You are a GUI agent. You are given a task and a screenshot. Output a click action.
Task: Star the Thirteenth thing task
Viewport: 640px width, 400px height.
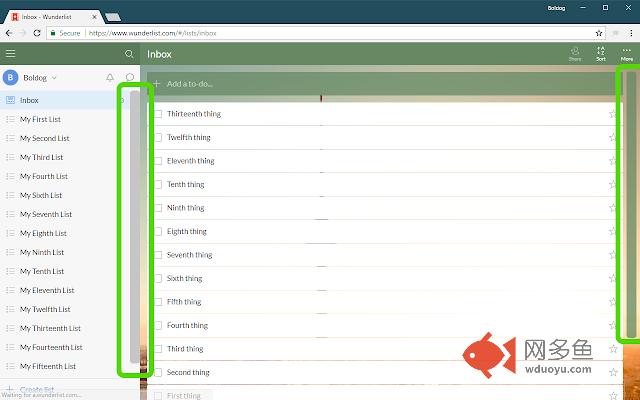[613, 114]
